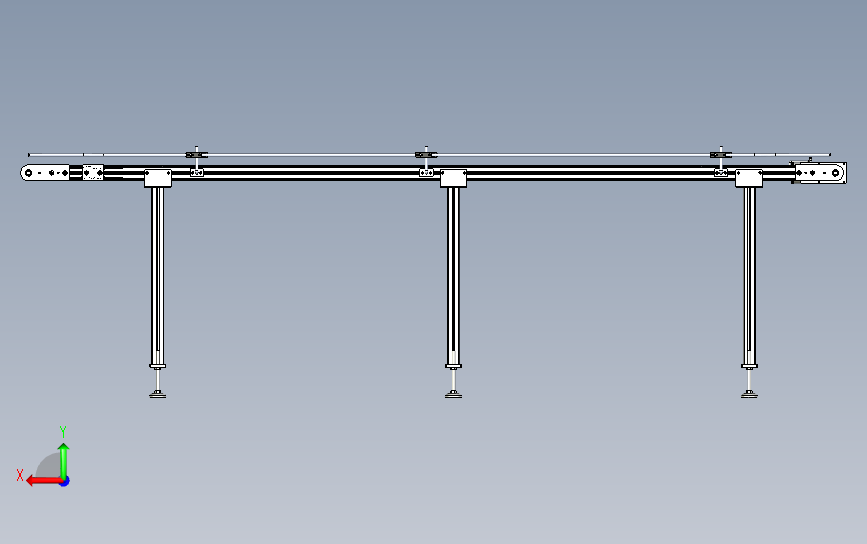The width and height of the screenshot is (867, 544).
Task: Click the green Y axis arrow
Action: [x=64, y=461]
